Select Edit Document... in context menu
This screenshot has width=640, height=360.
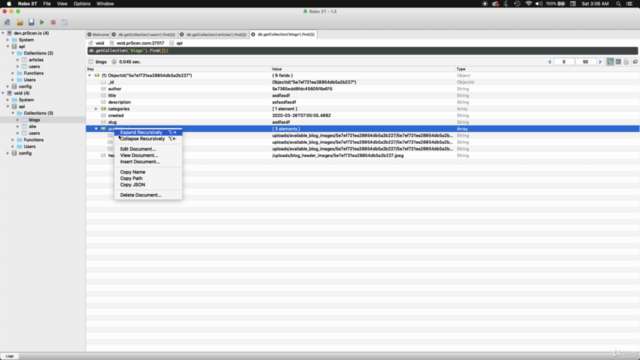click(x=148, y=149)
